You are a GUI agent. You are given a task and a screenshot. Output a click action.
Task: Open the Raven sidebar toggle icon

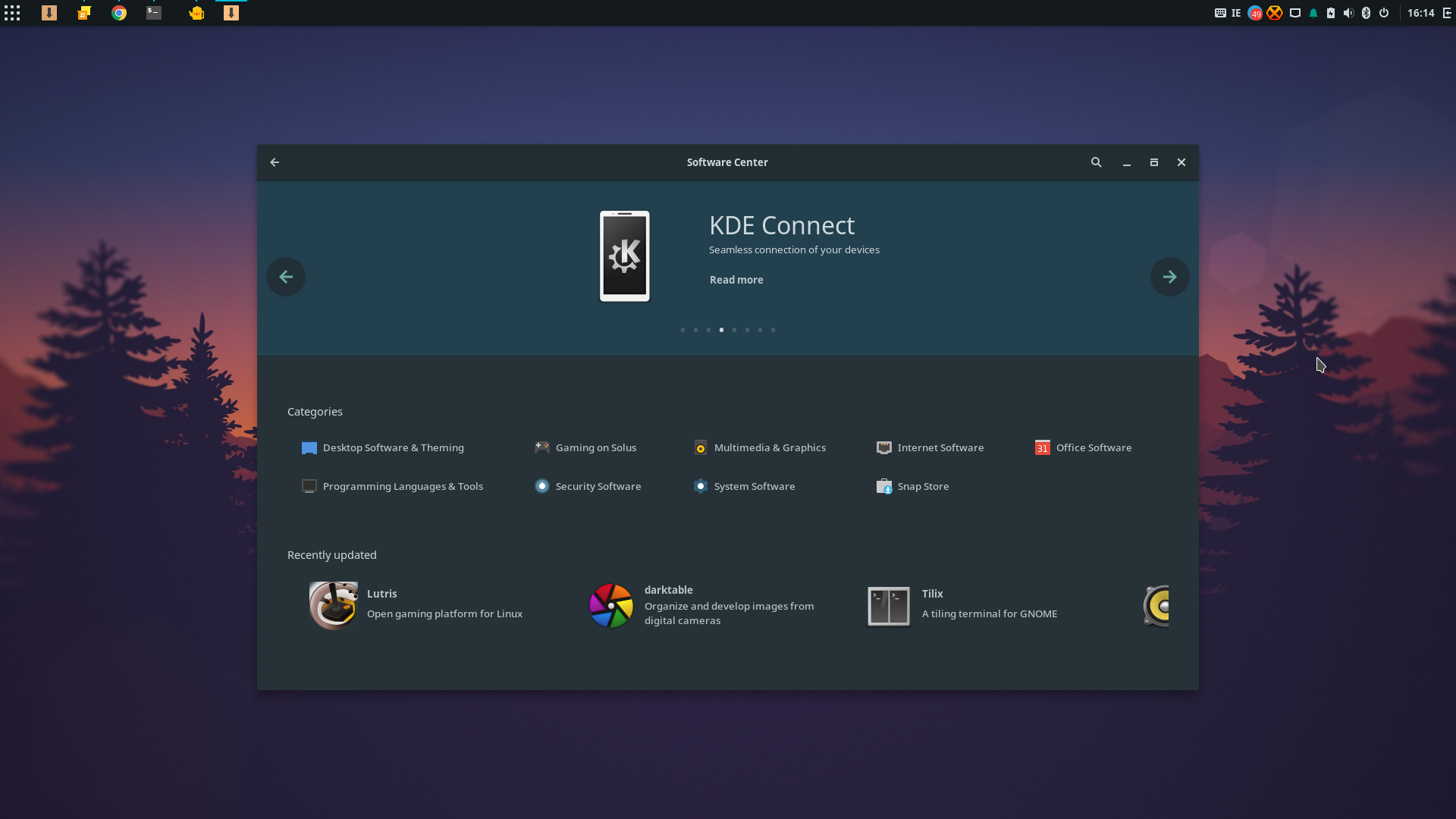pos(1447,13)
